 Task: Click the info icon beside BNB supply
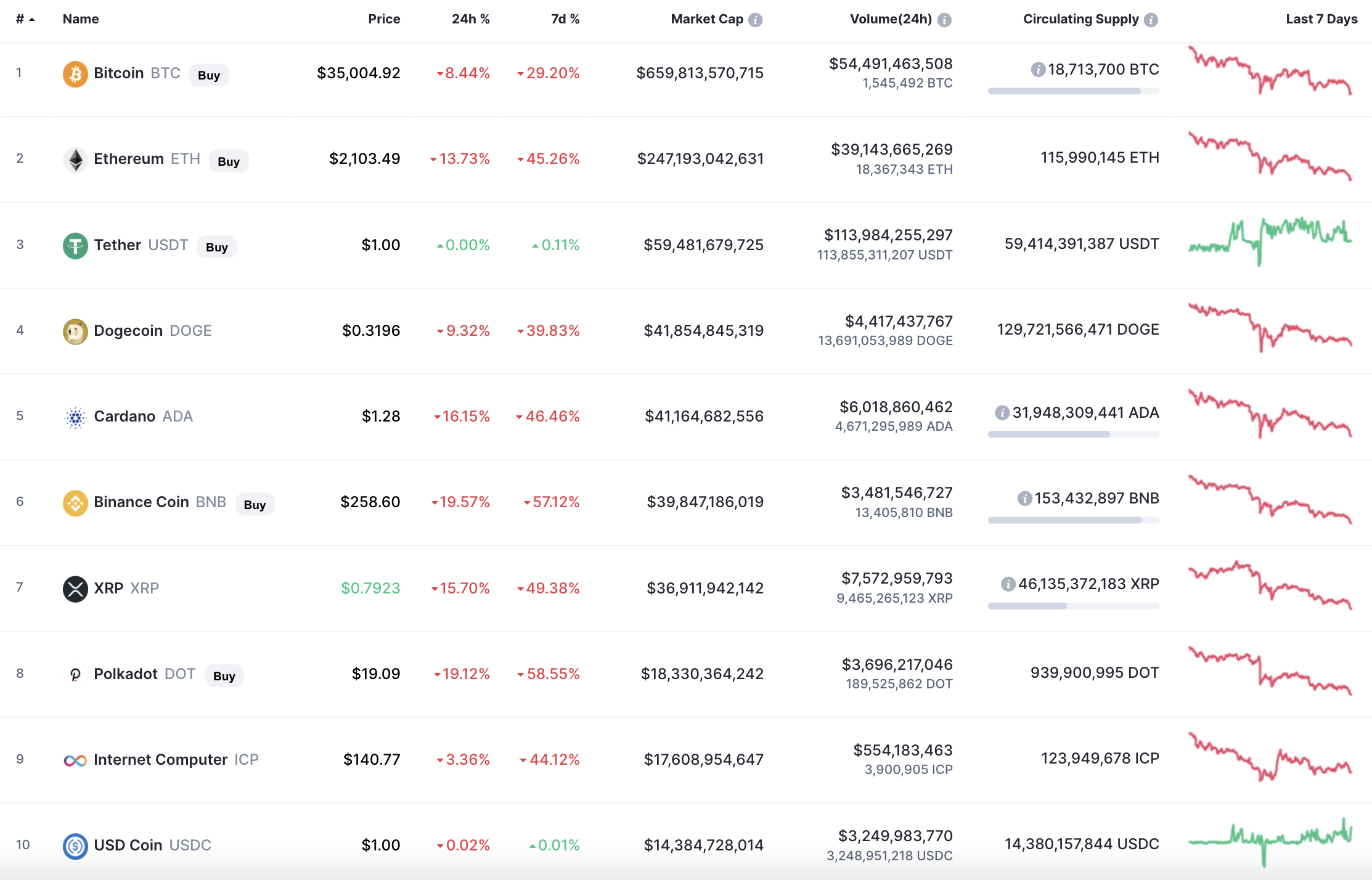pyautogui.click(x=1024, y=499)
